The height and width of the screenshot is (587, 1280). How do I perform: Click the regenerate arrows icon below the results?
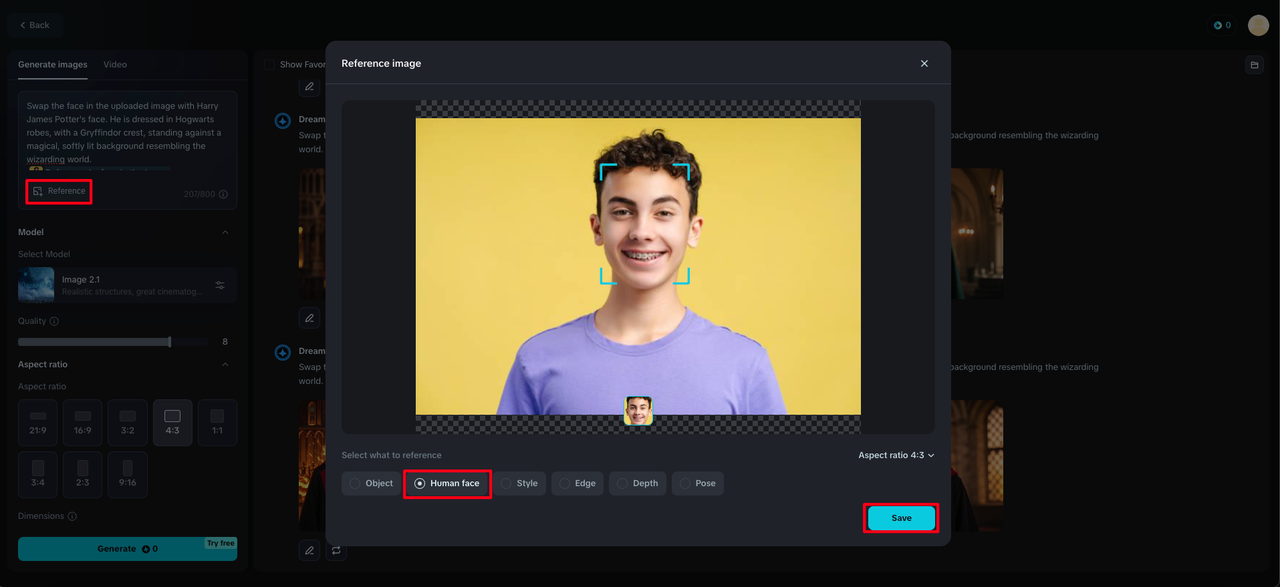tap(336, 550)
